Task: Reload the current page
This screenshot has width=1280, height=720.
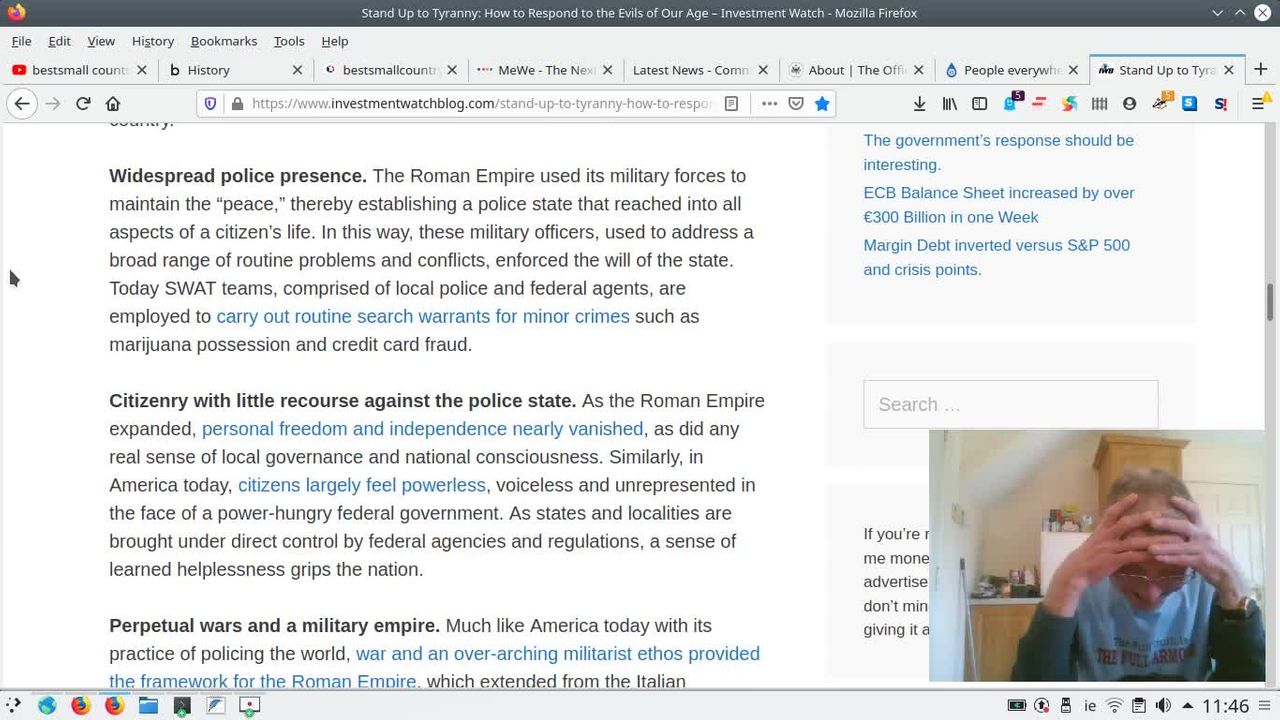Action: 83,104
